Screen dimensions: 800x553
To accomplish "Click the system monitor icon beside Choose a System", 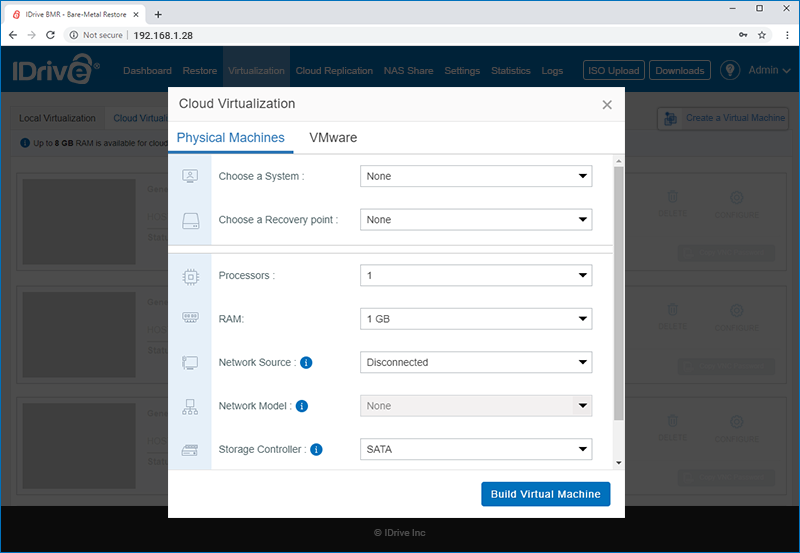I will 190,176.
